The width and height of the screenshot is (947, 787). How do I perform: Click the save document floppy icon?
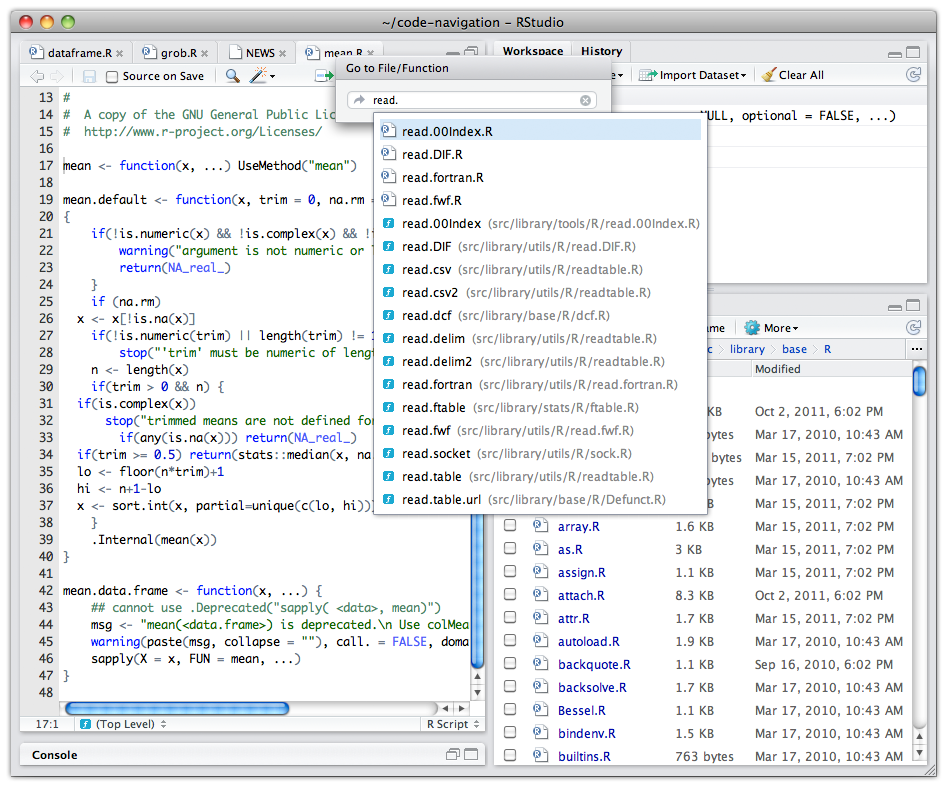tap(89, 76)
